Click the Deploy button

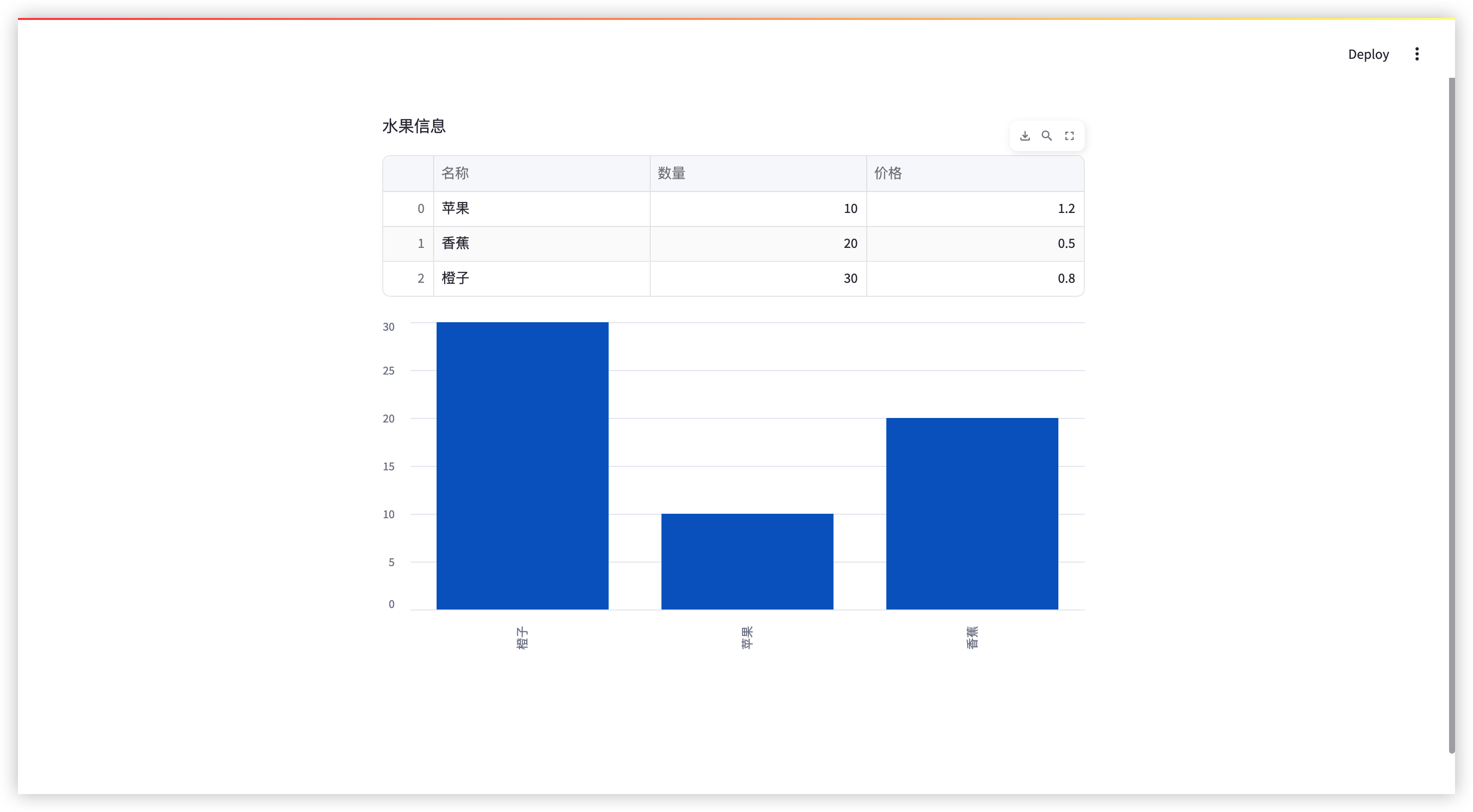point(1368,54)
